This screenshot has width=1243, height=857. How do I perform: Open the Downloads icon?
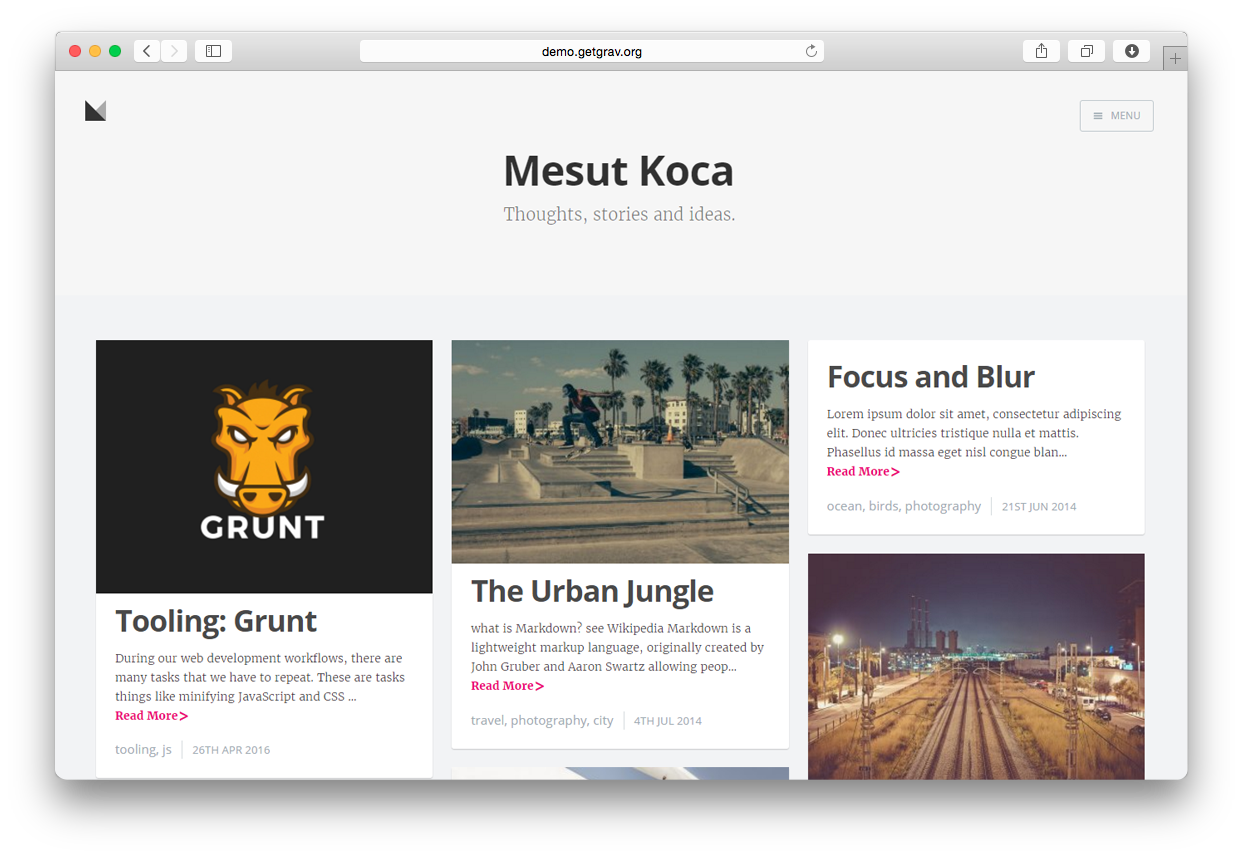click(x=1131, y=51)
